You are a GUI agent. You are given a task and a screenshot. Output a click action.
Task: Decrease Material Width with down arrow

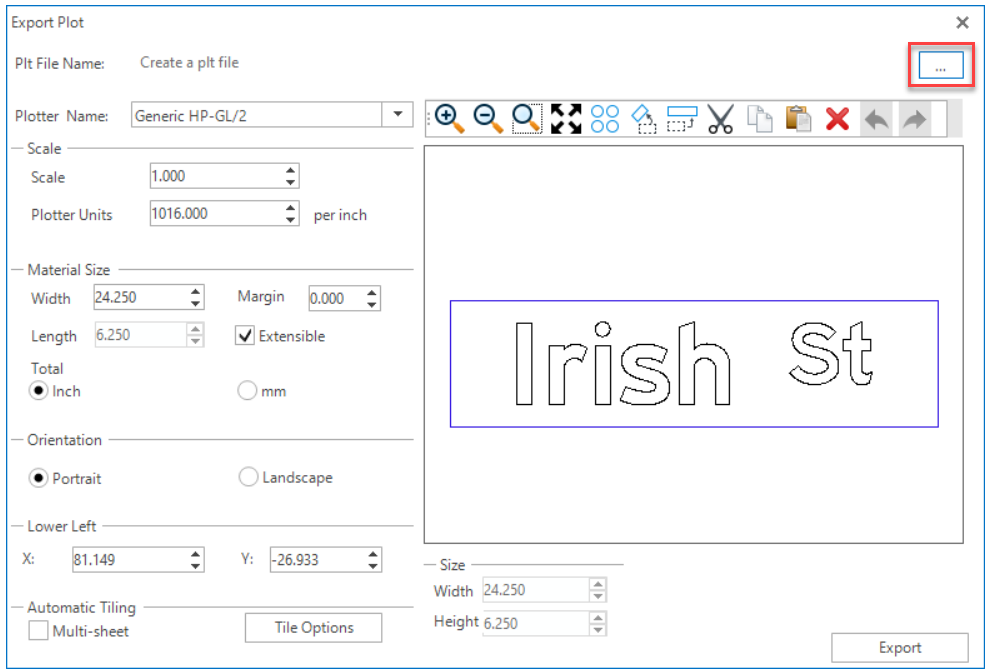click(195, 303)
